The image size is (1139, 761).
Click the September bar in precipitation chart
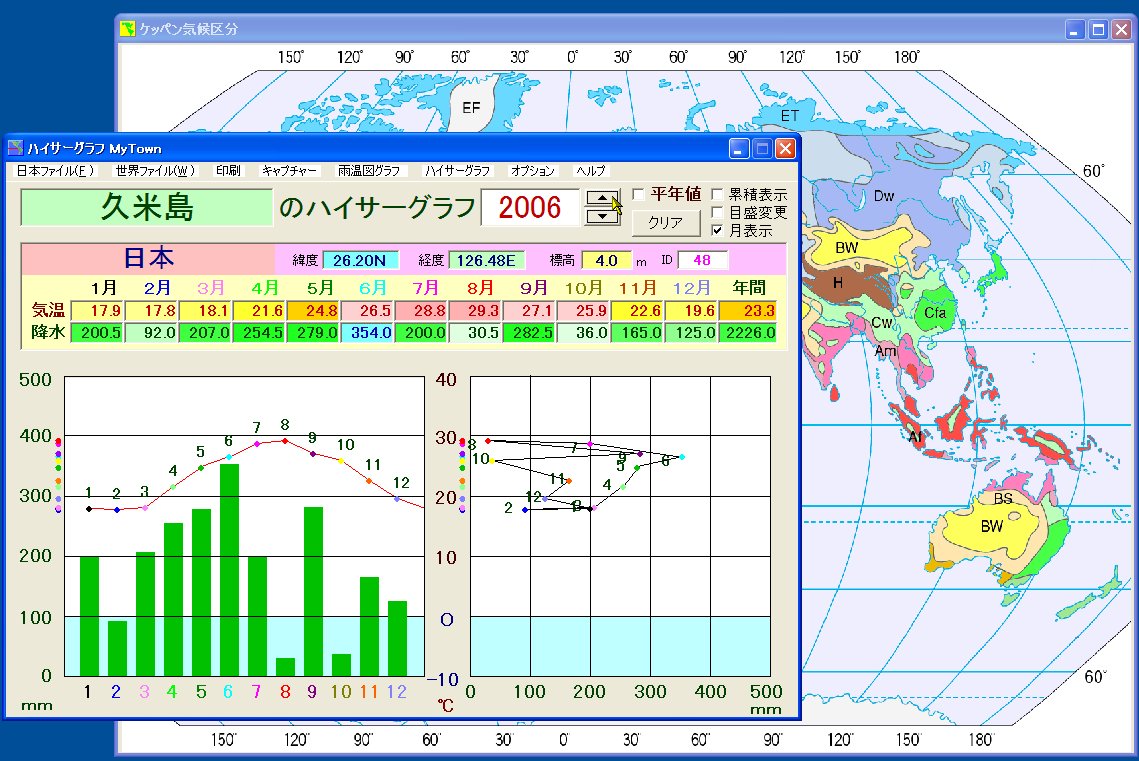tap(313, 591)
